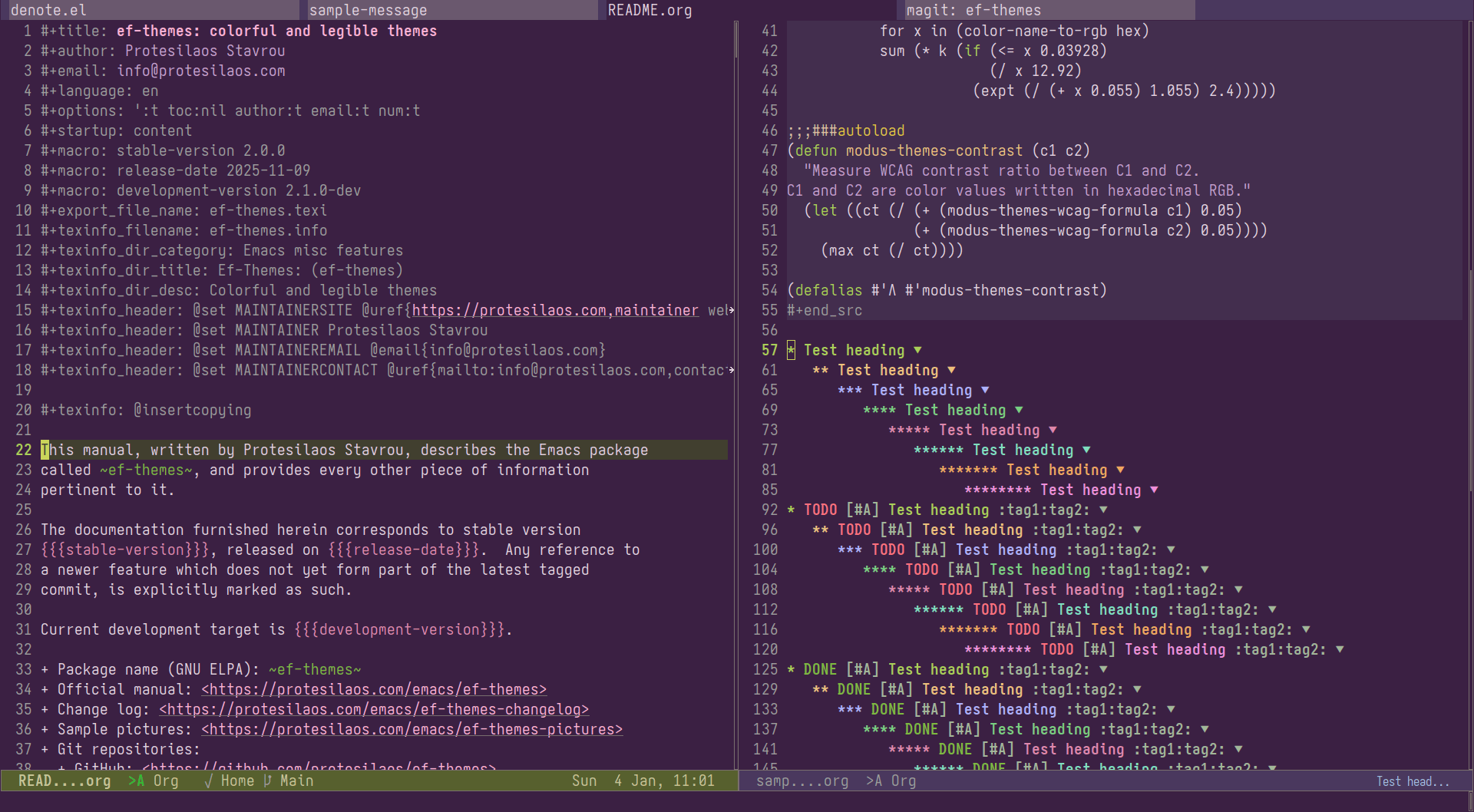
Task: Click the check mark icon before Home
Action: [x=208, y=781]
